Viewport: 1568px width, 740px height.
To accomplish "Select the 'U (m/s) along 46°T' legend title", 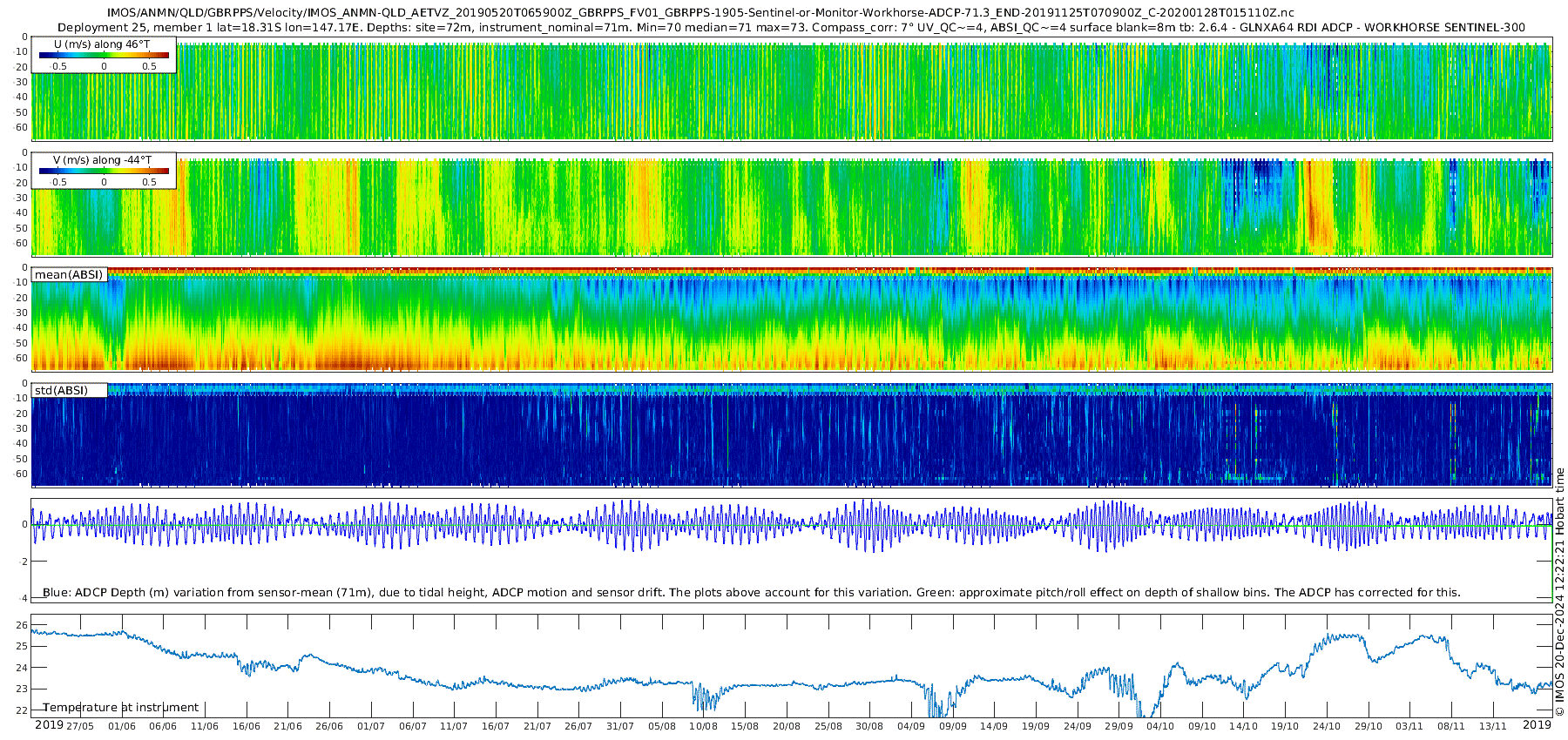I will (x=102, y=44).
